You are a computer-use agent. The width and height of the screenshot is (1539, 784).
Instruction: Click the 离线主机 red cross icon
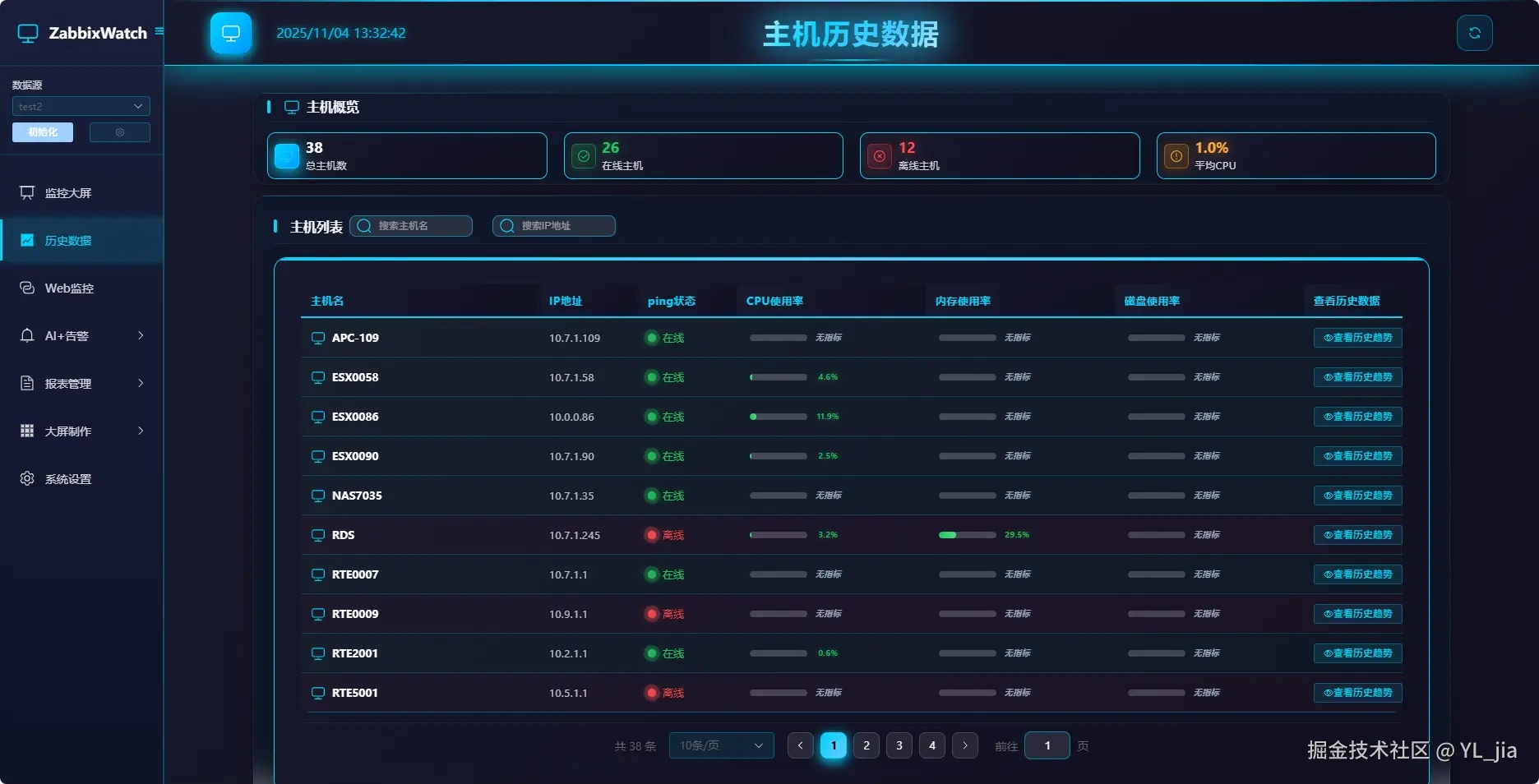click(880, 156)
